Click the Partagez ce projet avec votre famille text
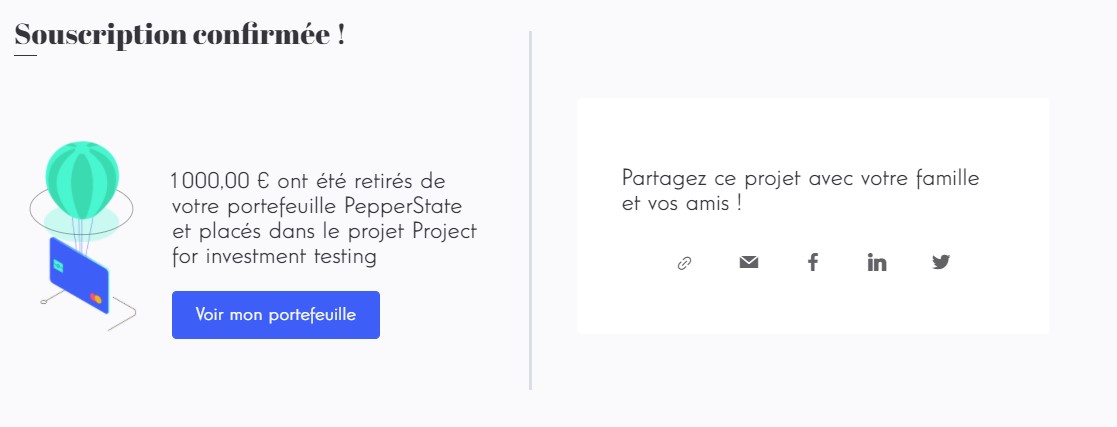 point(801,178)
